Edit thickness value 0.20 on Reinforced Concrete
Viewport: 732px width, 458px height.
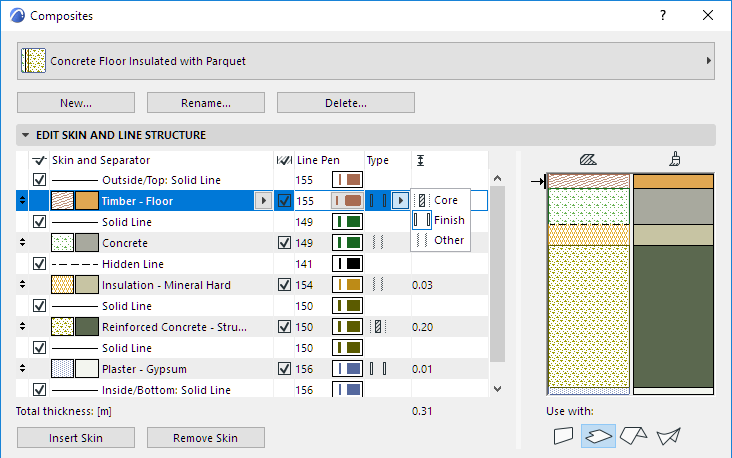point(422,327)
